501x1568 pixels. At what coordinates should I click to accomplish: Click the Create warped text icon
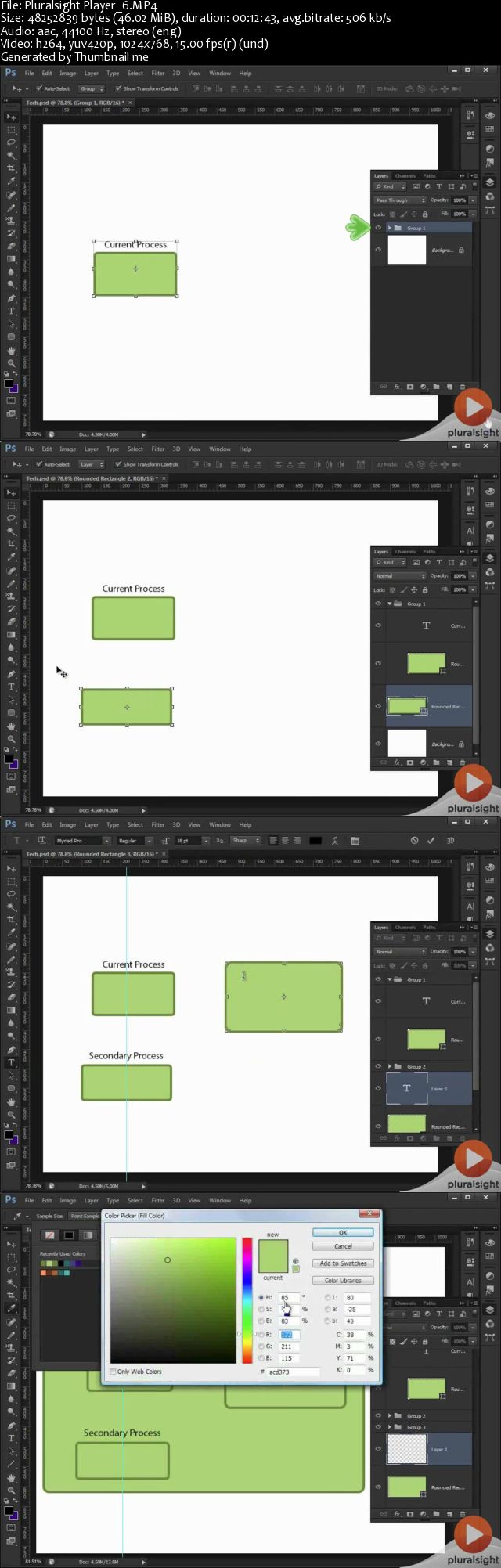[x=334, y=840]
